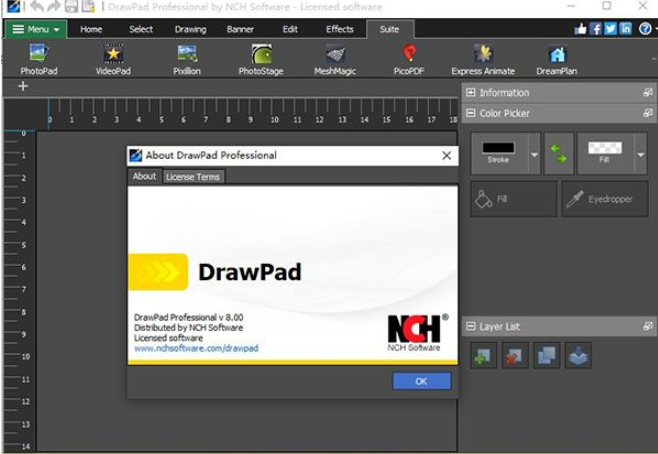Screen dimensions: 658x454
Task: Add new document tab with plus icon
Action: click(23, 86)
